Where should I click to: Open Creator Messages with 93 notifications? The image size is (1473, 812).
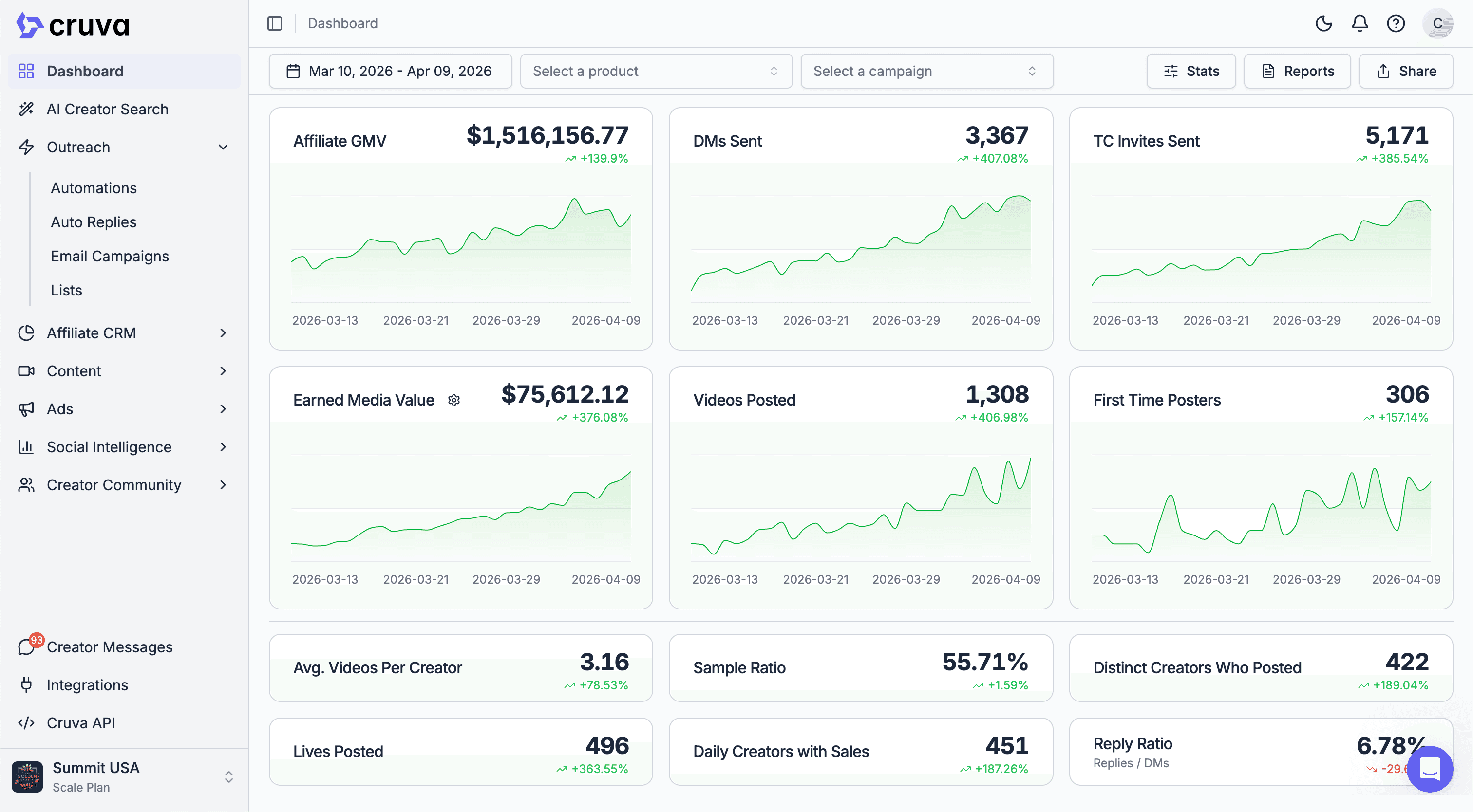pos(109,647)
